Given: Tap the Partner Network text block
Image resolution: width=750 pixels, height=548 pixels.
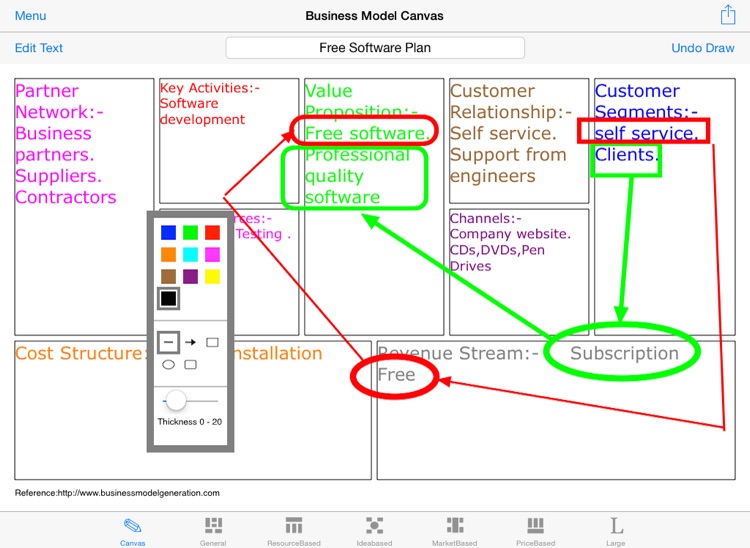Looking at the screenshot, I should tap(66, 144).
